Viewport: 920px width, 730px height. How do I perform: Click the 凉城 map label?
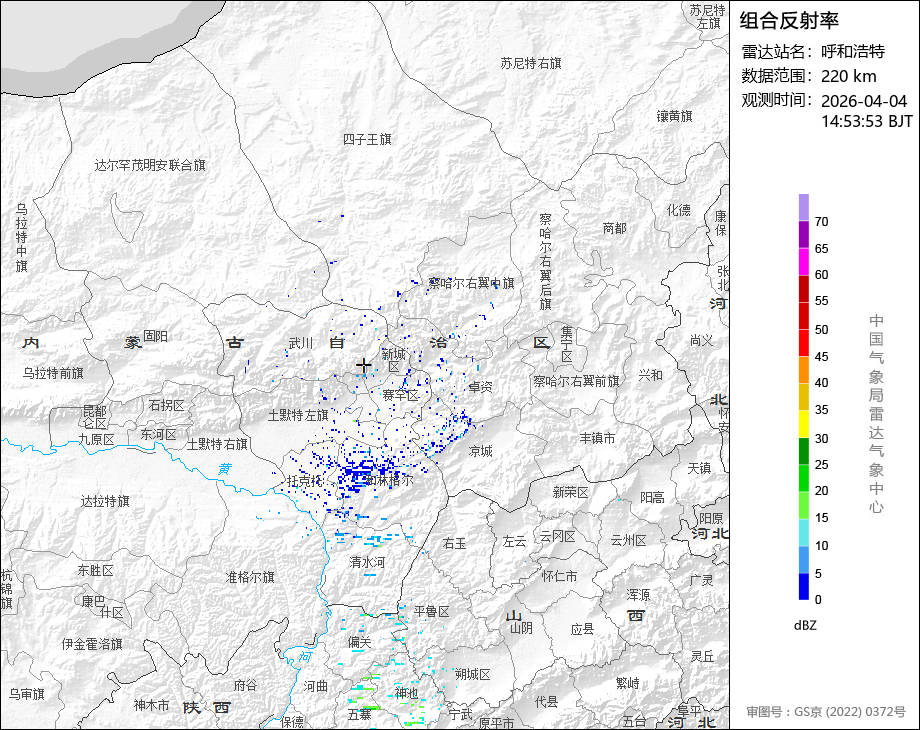point(481,451)
